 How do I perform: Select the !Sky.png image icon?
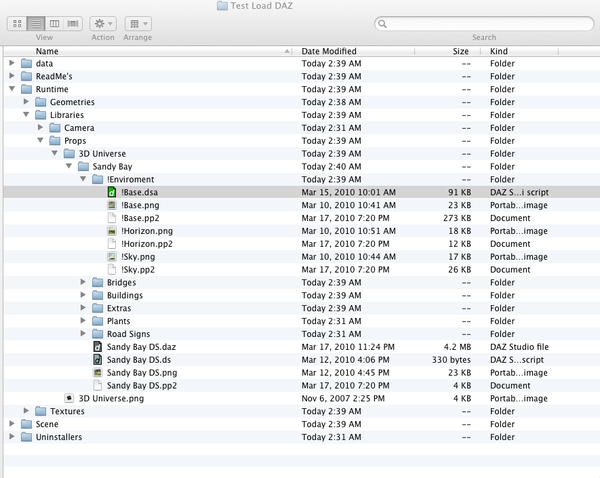pos(112,256)
